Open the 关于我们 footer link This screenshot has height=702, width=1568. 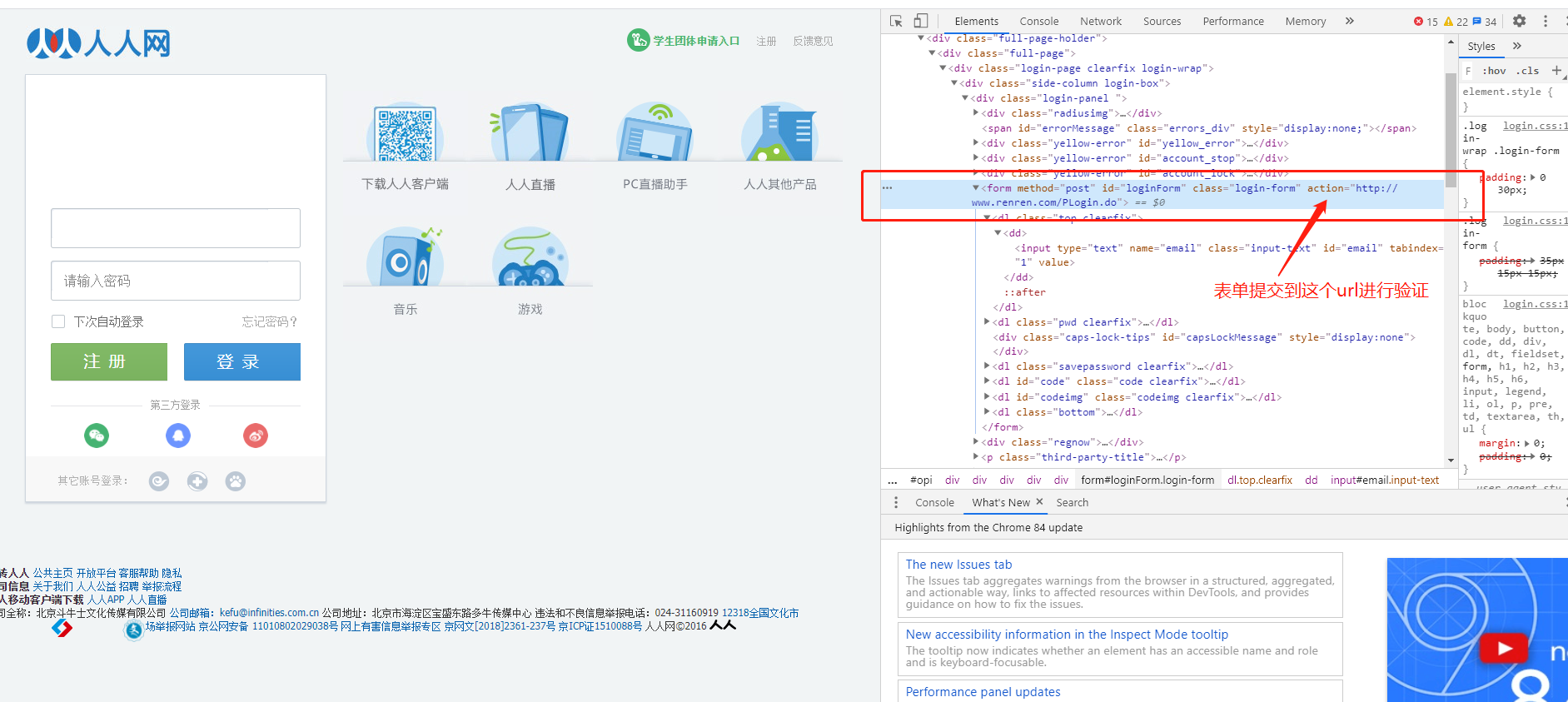[52, 586]
